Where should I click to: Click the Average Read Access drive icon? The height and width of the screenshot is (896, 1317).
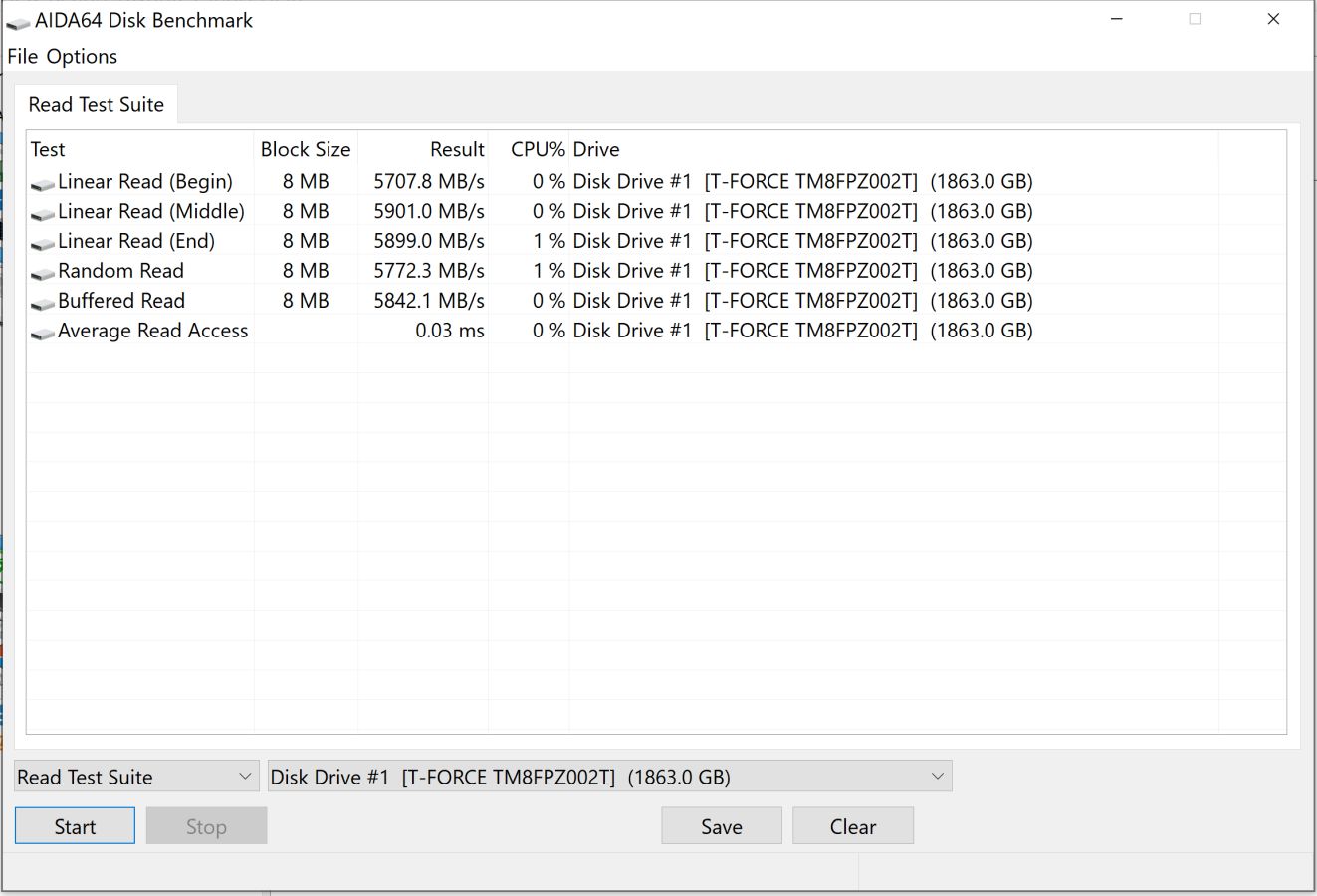(43, 334)
